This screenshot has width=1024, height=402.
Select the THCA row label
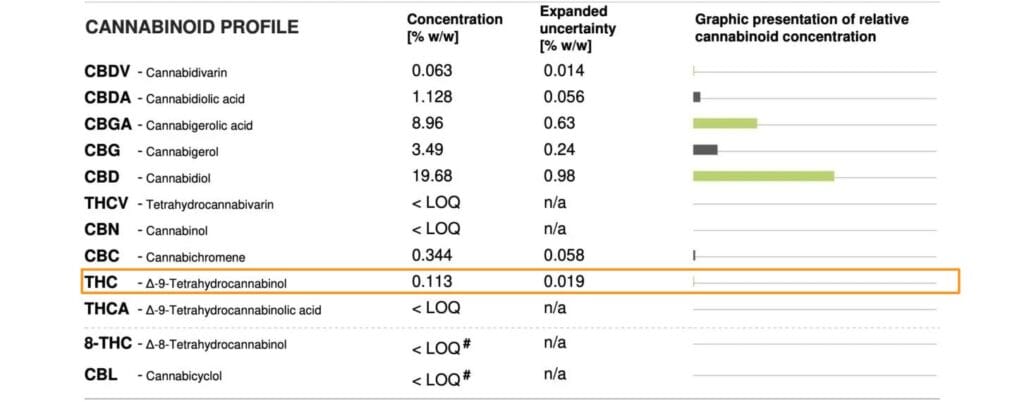point(204,309)
